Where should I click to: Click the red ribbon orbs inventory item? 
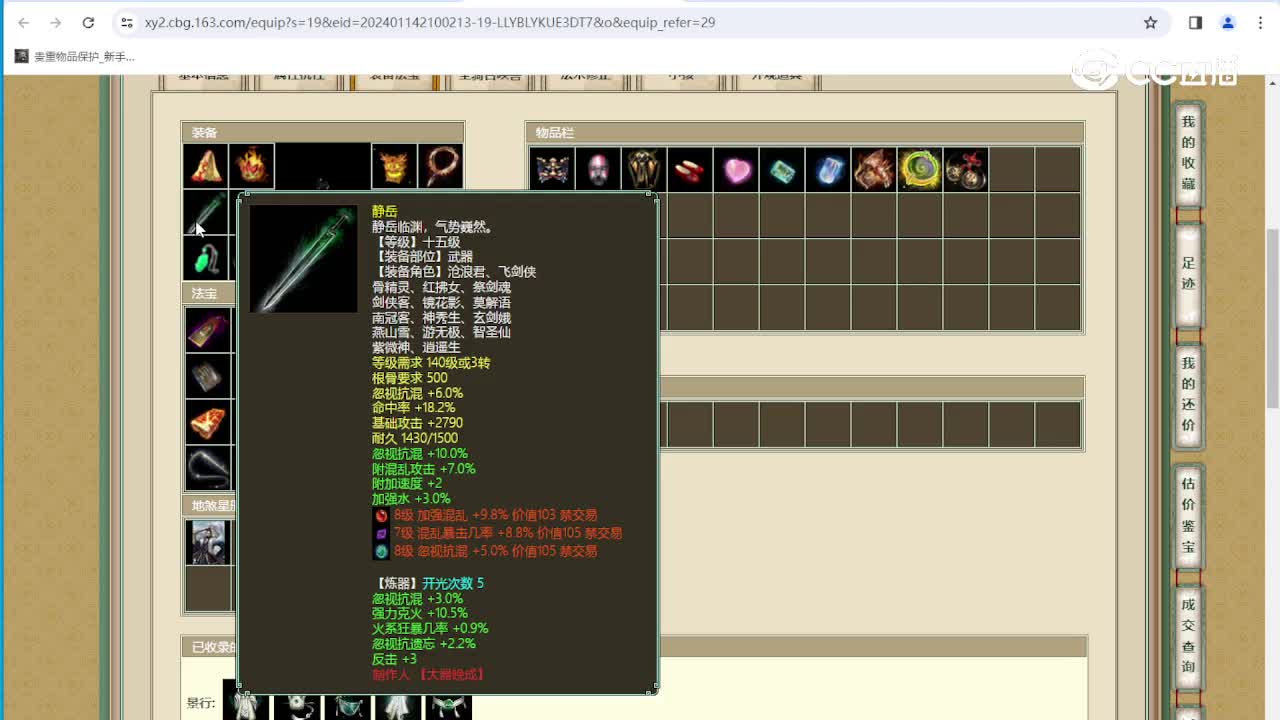tap(966, 170)
